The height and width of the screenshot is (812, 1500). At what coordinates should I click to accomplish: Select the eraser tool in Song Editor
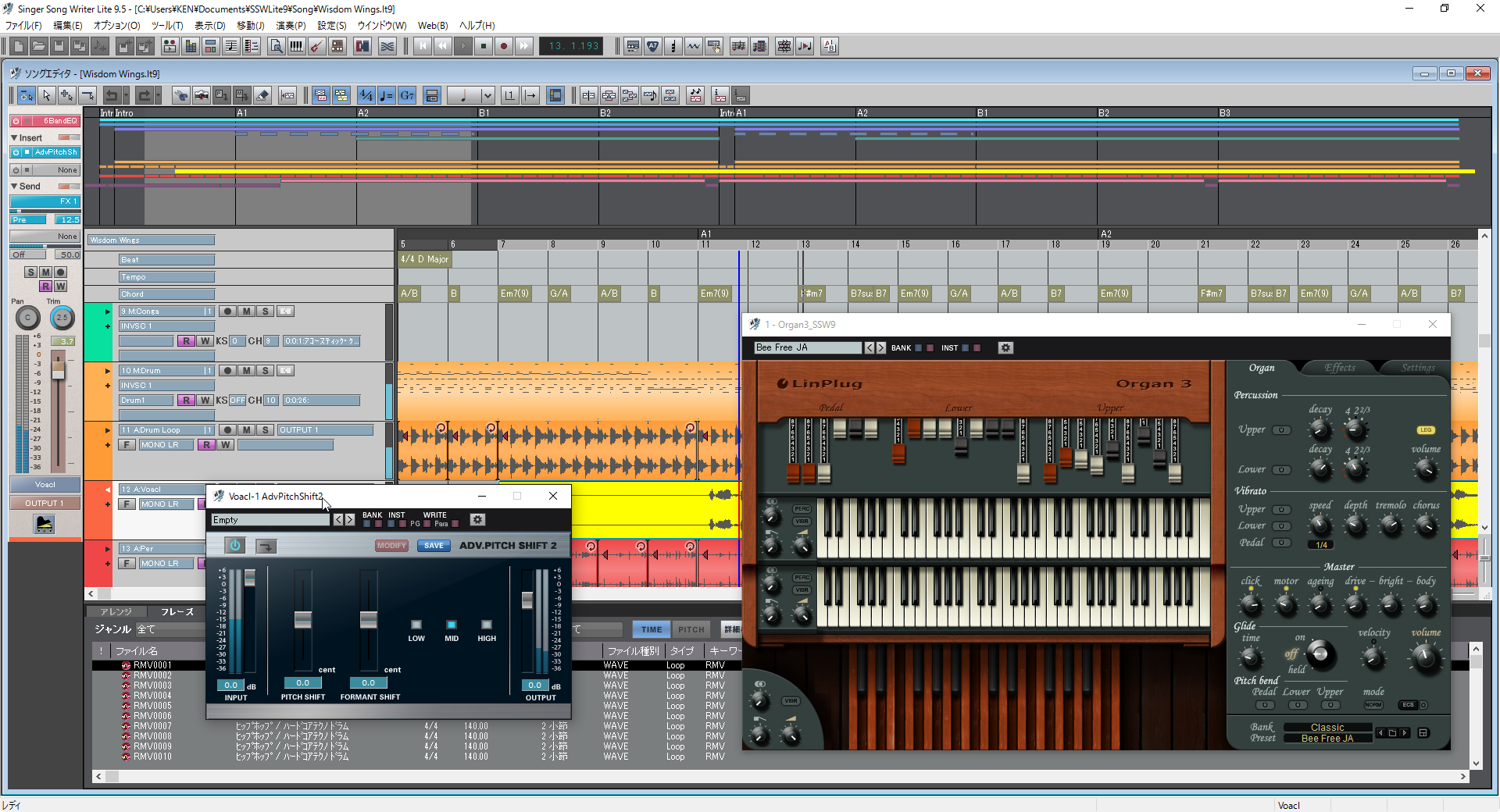(262, 95)
